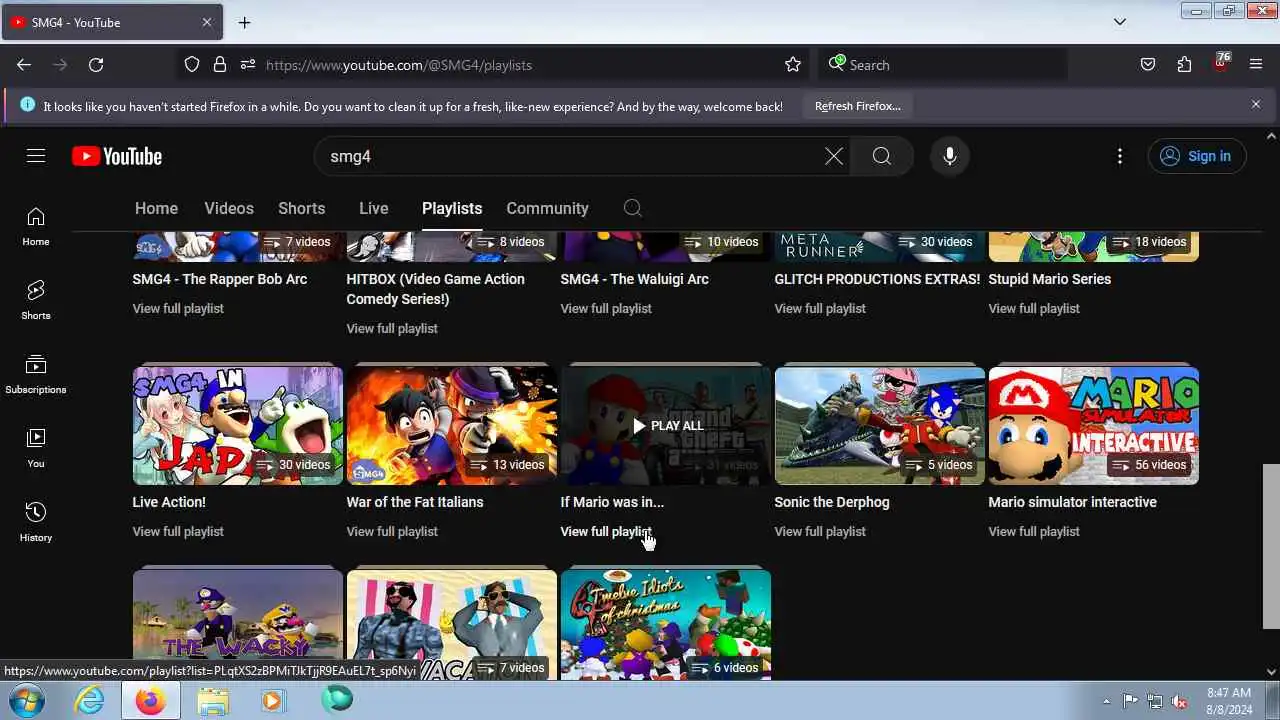Open the GLITCH PRODUCTIONS EXTRAS! title
This screenshot has height=720, width=1280.
[x=877, y=279]
